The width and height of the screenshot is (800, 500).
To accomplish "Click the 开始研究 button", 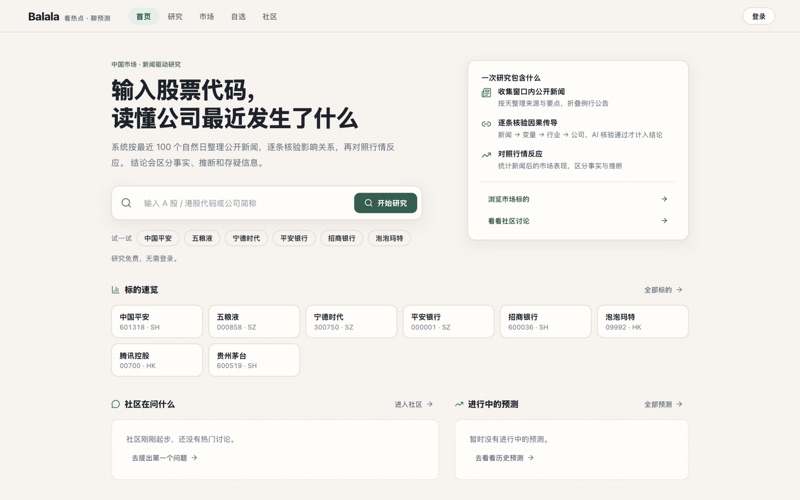I will (x=385, y=203).
